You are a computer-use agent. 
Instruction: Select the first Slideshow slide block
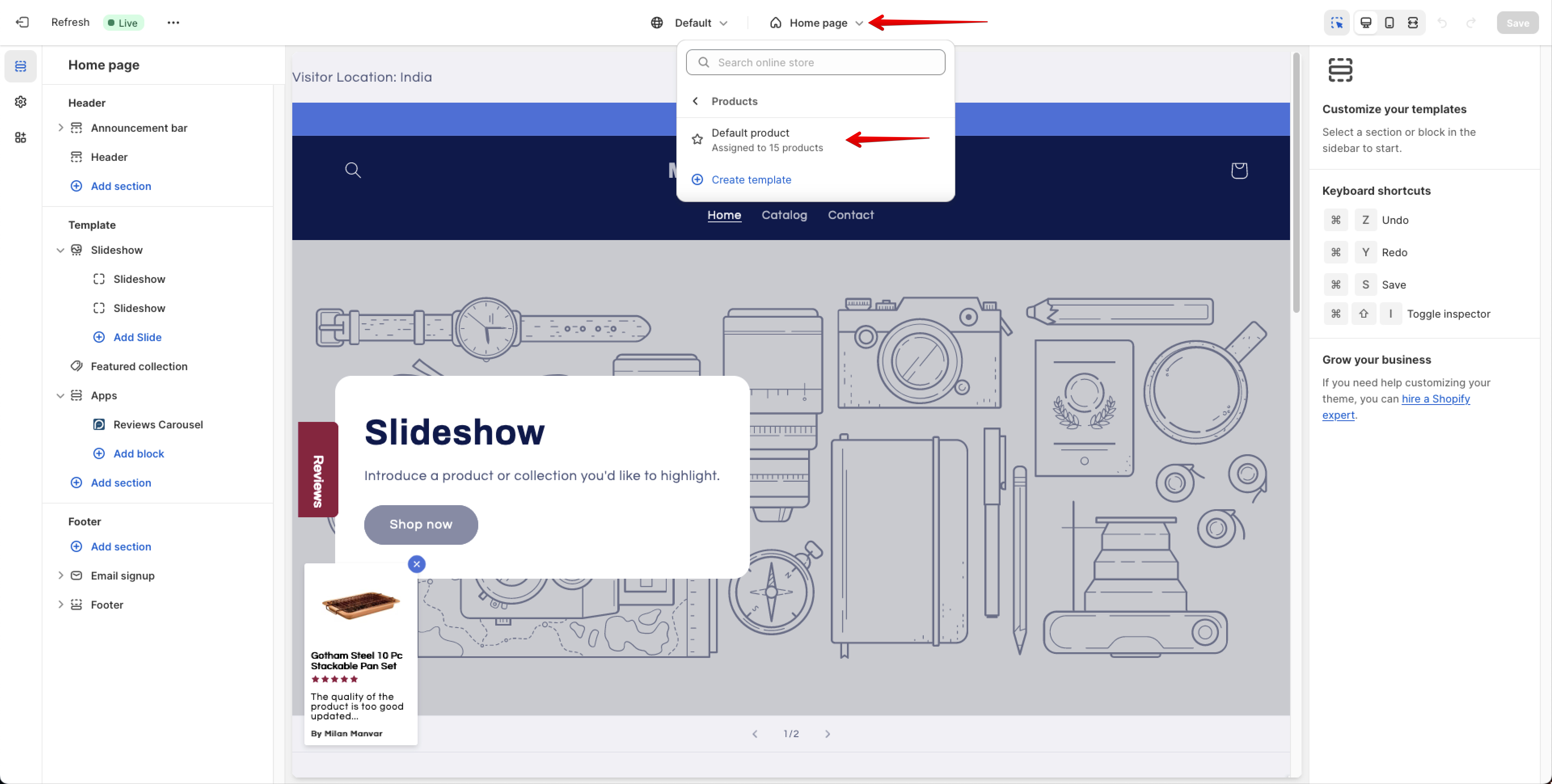(x=139, y=279)
